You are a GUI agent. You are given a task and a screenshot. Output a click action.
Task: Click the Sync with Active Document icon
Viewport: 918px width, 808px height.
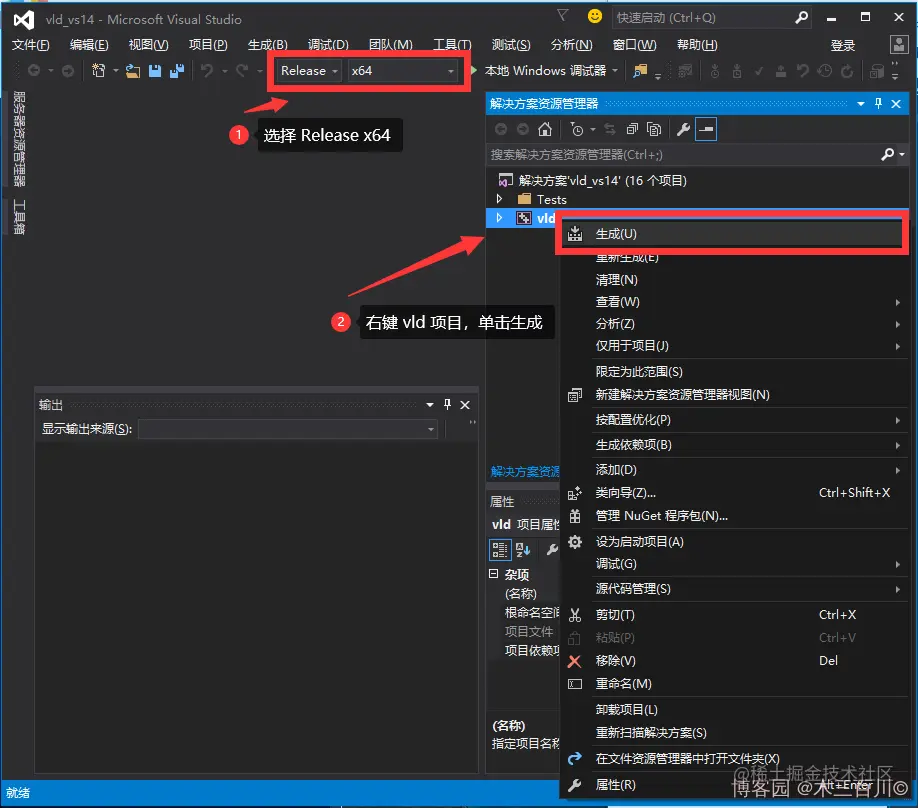610,129
